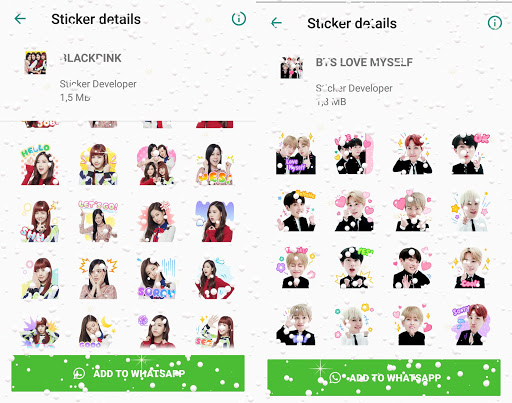
Task: Tap the LET'S GO! sticker
Action: 98,221
